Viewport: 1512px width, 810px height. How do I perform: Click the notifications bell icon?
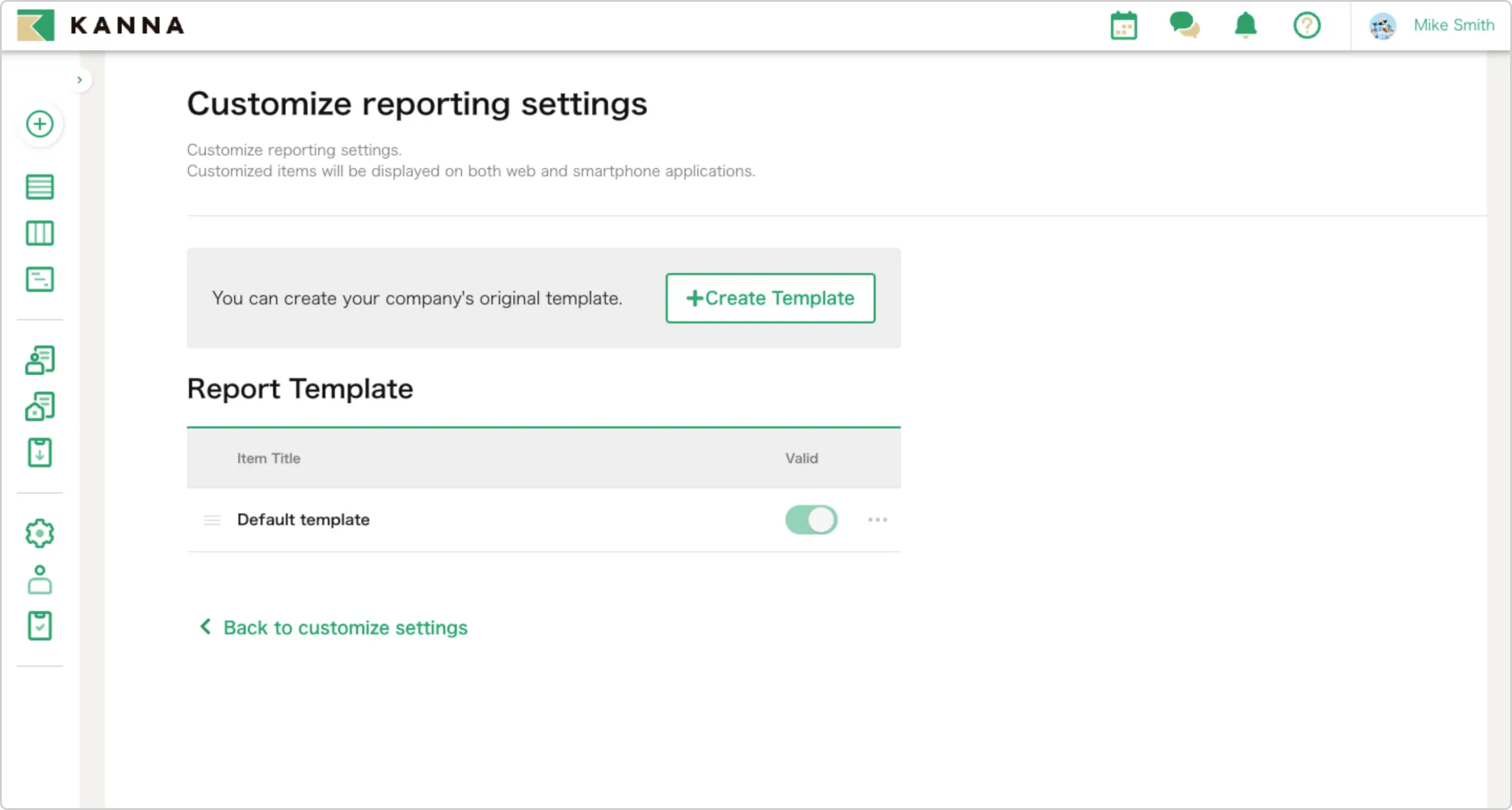pyautogui.click(x=1246, y=26)
